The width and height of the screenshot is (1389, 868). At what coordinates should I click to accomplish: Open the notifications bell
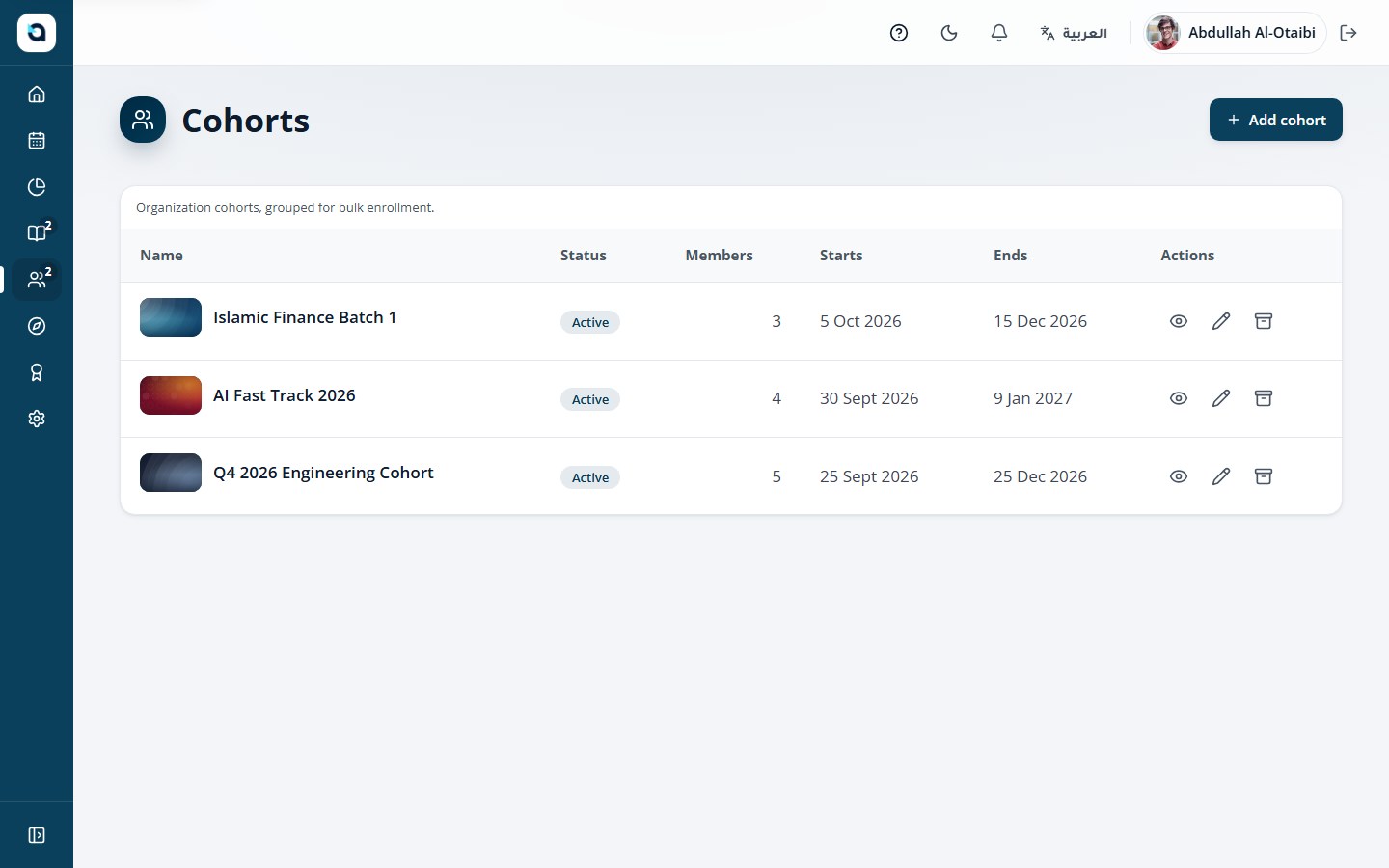click(x=999, y=33)
